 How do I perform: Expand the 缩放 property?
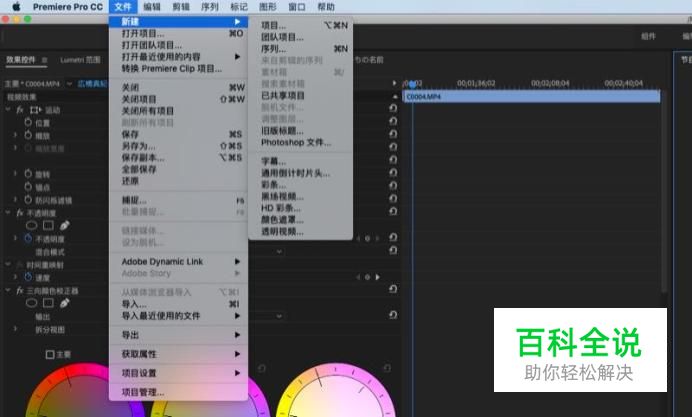coord(15,135)
